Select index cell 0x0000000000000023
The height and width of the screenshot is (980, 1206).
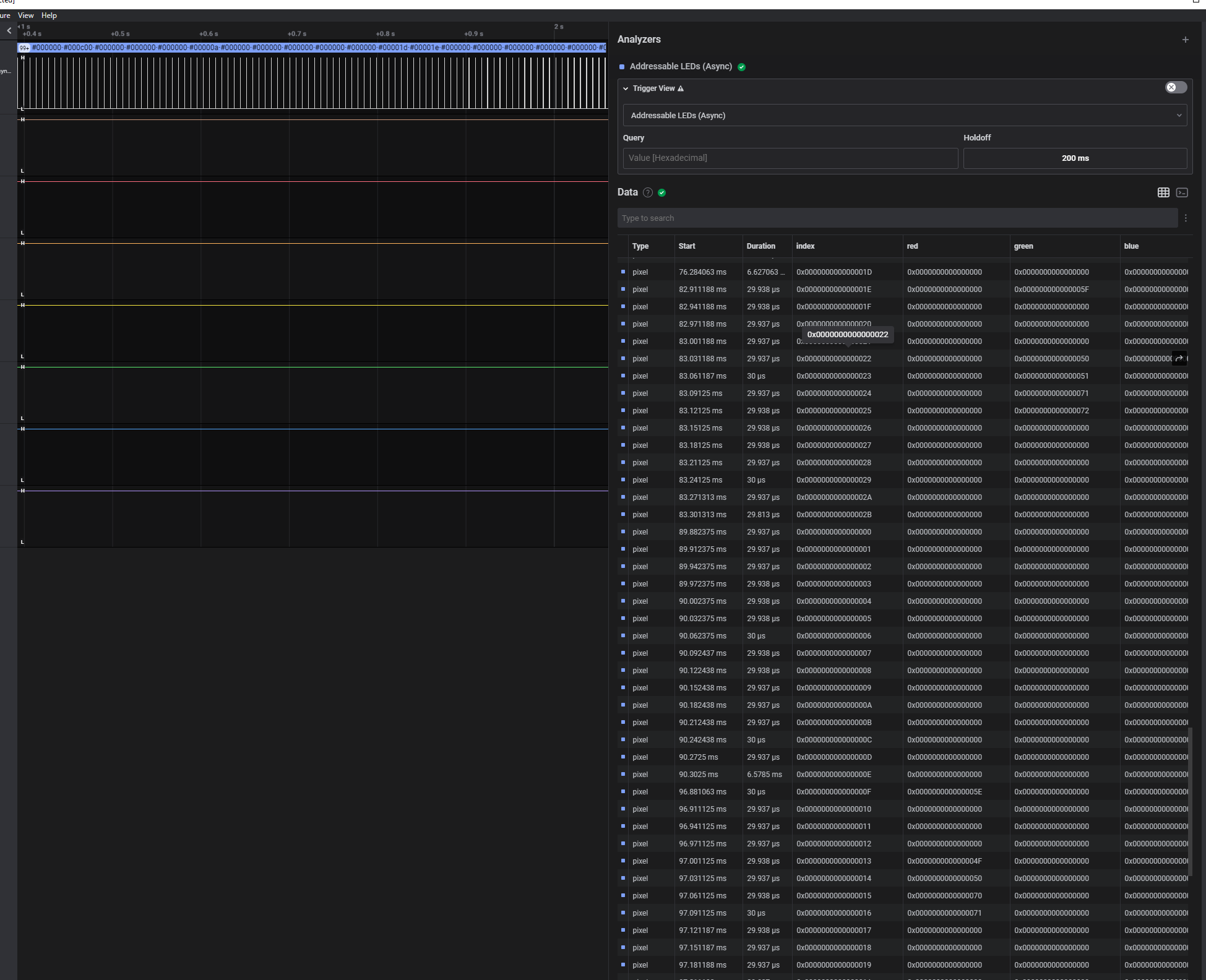[x=833, y=376]
